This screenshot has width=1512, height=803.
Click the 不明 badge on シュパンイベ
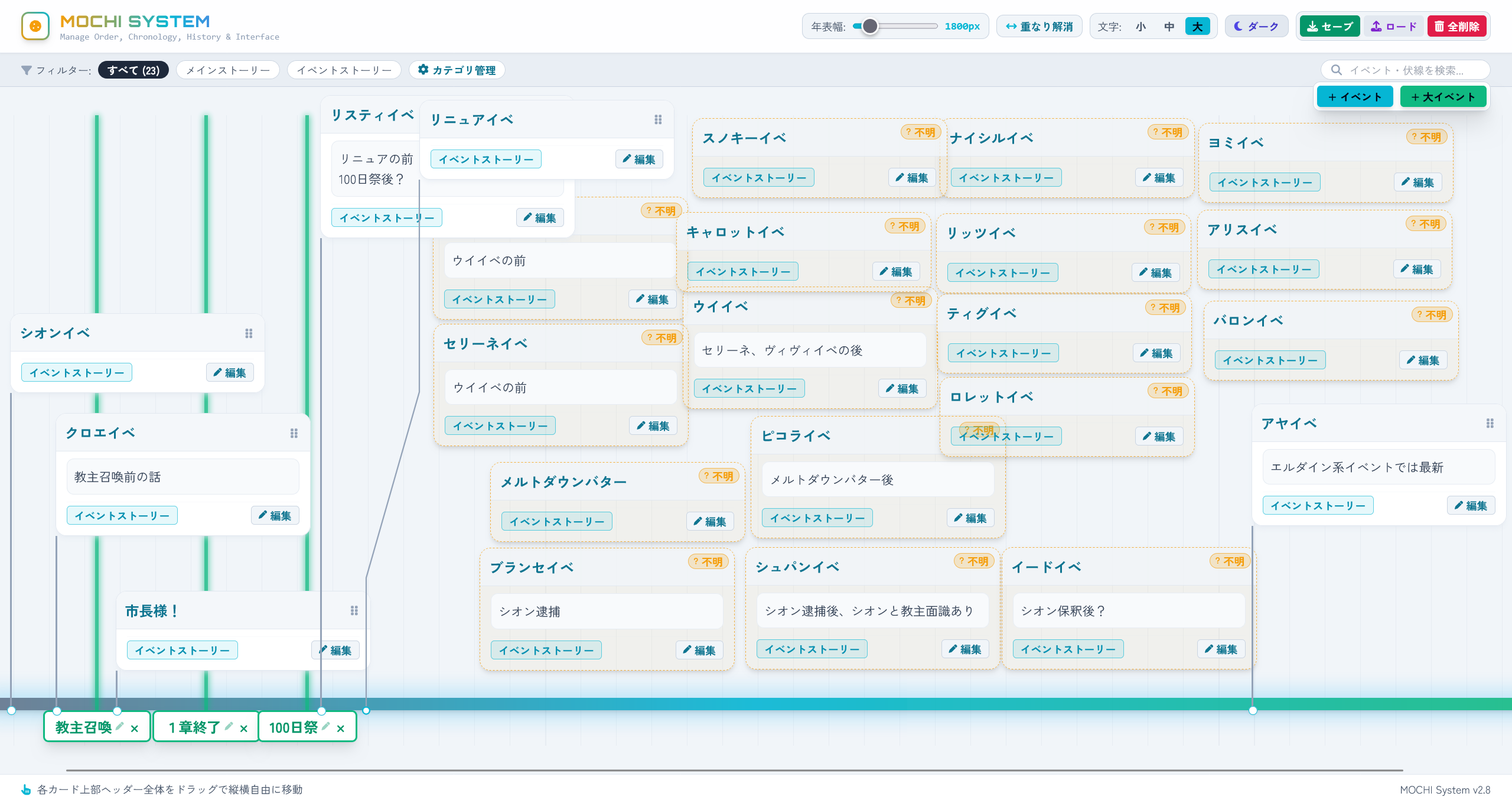tap(973, 561)
